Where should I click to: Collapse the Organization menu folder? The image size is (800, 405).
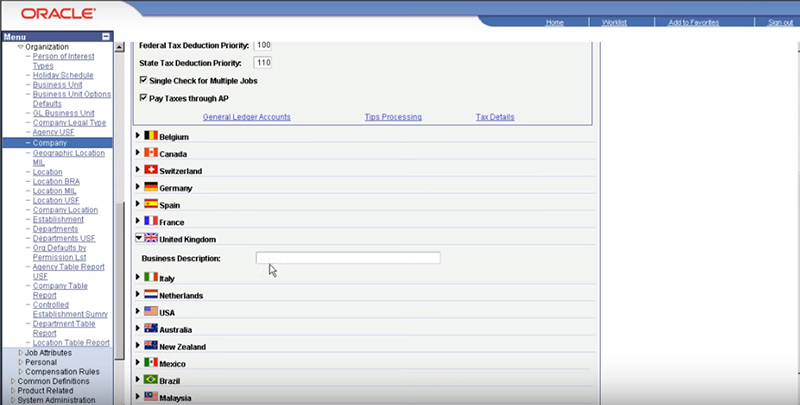(x=20, y=47)
